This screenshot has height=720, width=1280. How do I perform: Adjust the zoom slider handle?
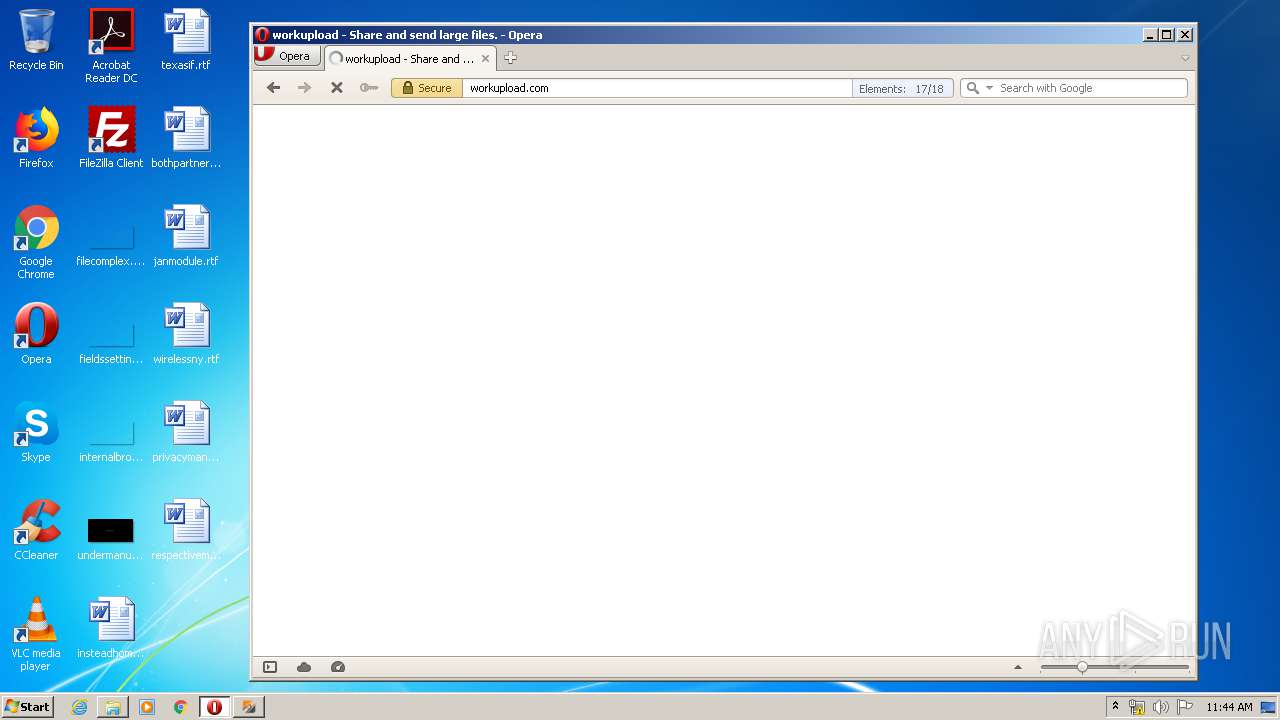click(1082, 667)
